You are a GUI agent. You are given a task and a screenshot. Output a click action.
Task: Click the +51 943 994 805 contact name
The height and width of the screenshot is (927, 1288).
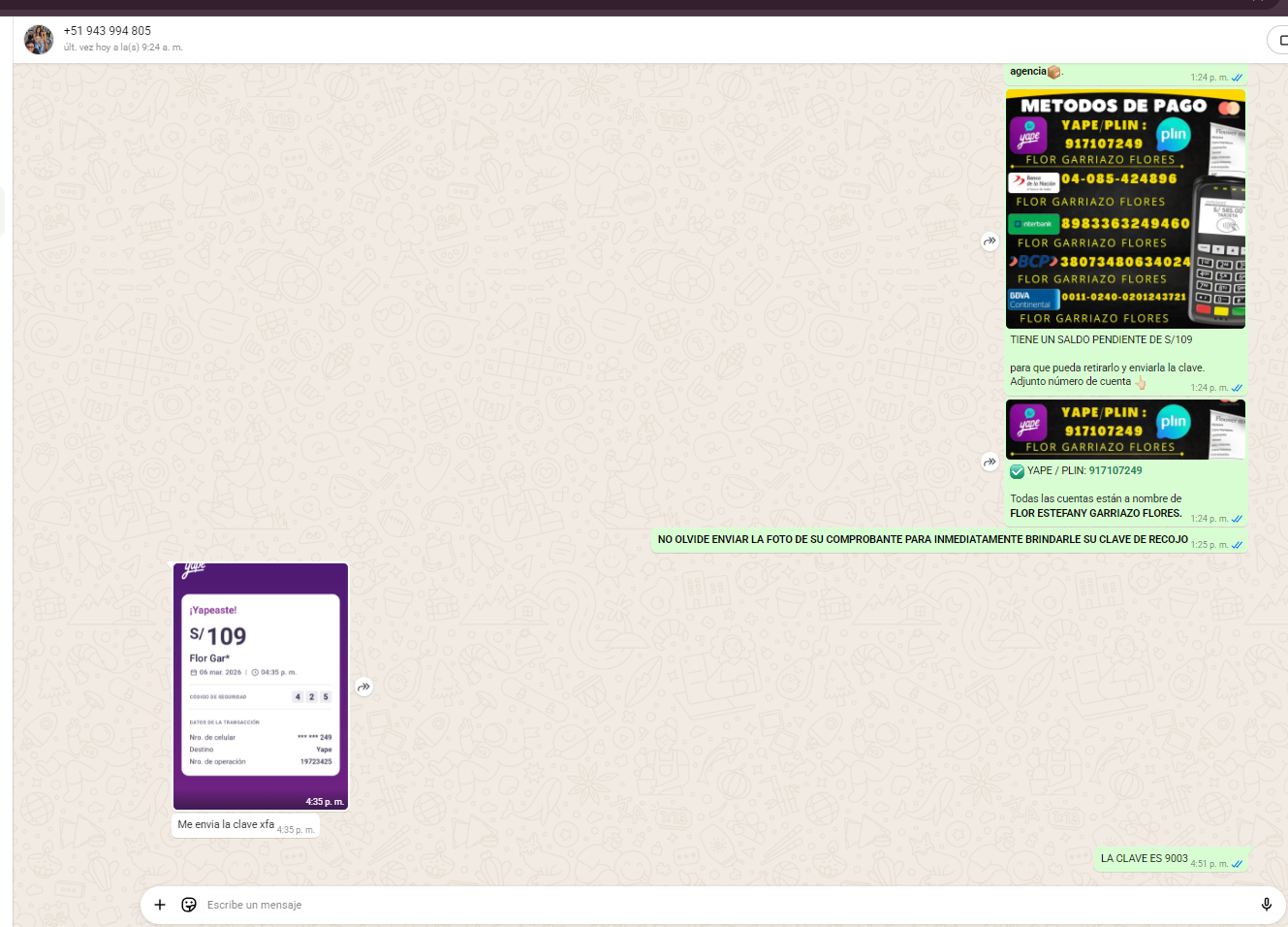[108, 31]
